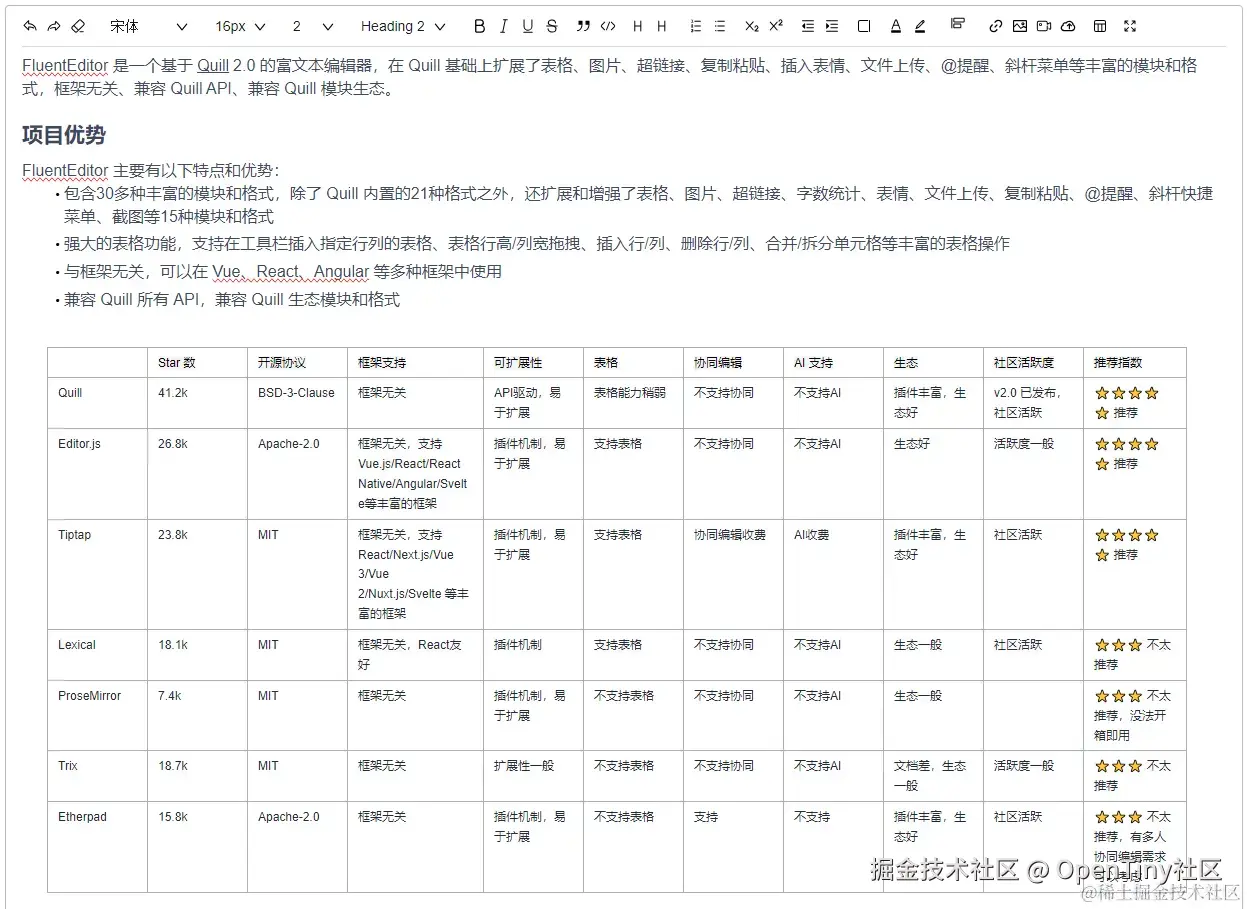This screenshot has width=1247, height=909.
Task: Click the 15.8k cell in Etherpad row
Action: pos(197,847)
